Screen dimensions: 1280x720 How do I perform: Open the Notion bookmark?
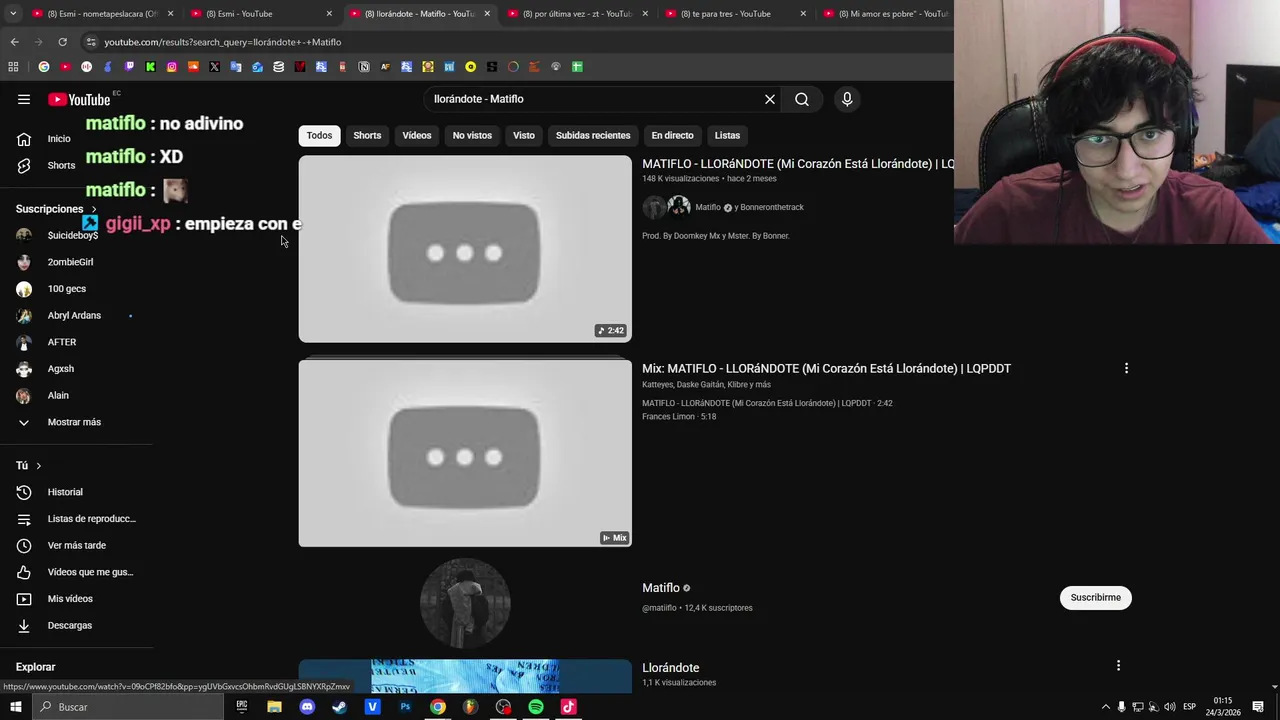[364, 67]
